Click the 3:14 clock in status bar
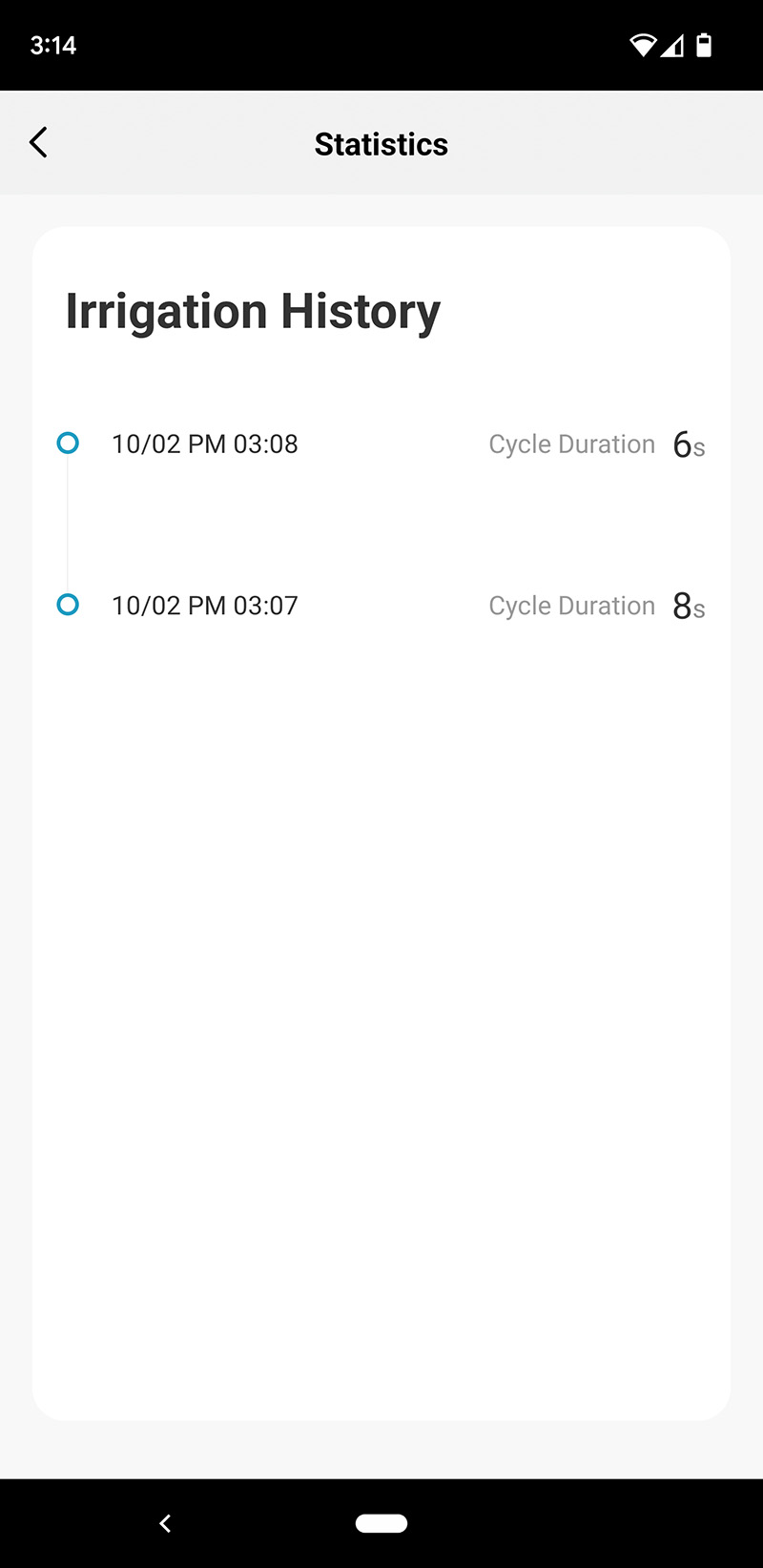The height and width of the screenshot is (1568, 763). tap(53, 45)
